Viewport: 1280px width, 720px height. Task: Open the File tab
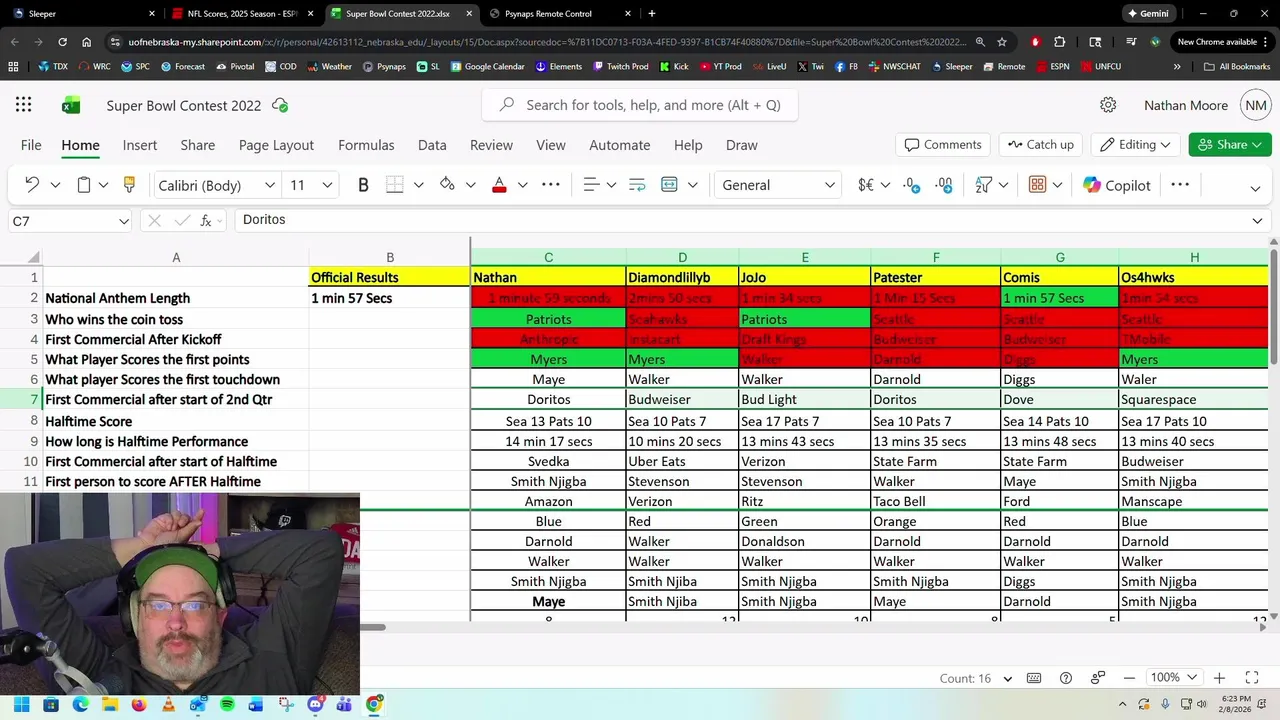[31, 145]
